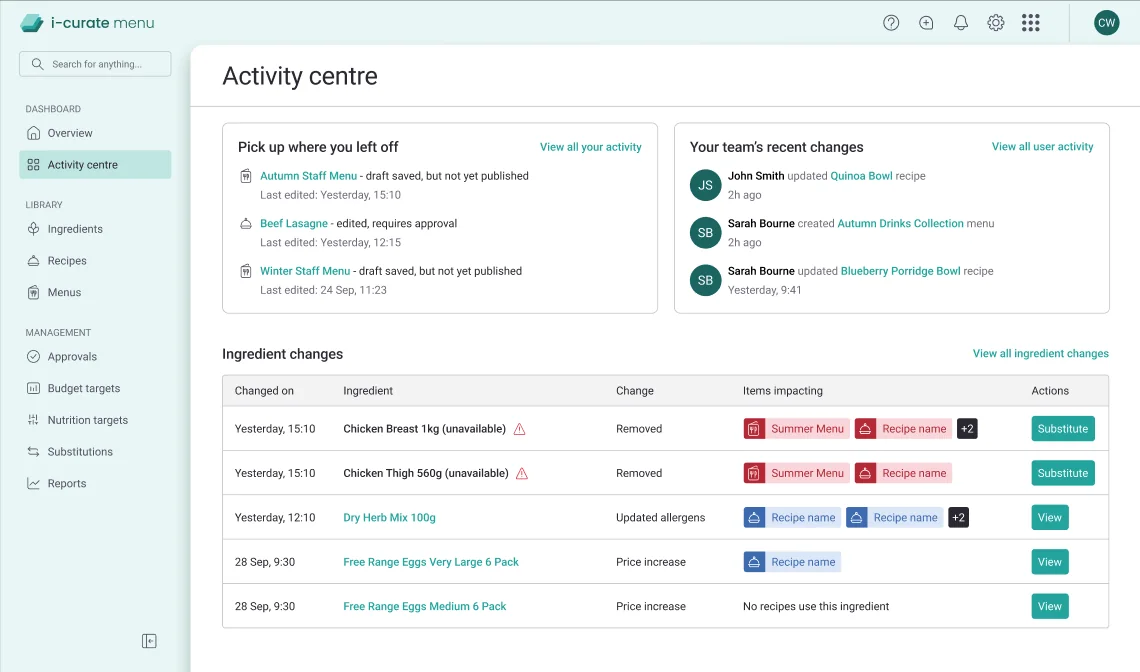1140x672 pixels.
Task: View Free Range Eggs Medium change
Action: (1050, 607)
